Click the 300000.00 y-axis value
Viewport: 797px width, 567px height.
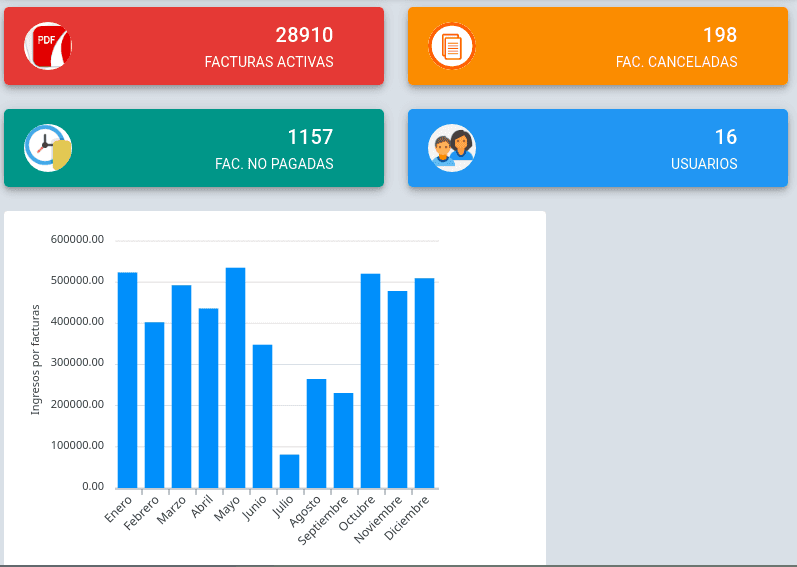pos(77,363)
